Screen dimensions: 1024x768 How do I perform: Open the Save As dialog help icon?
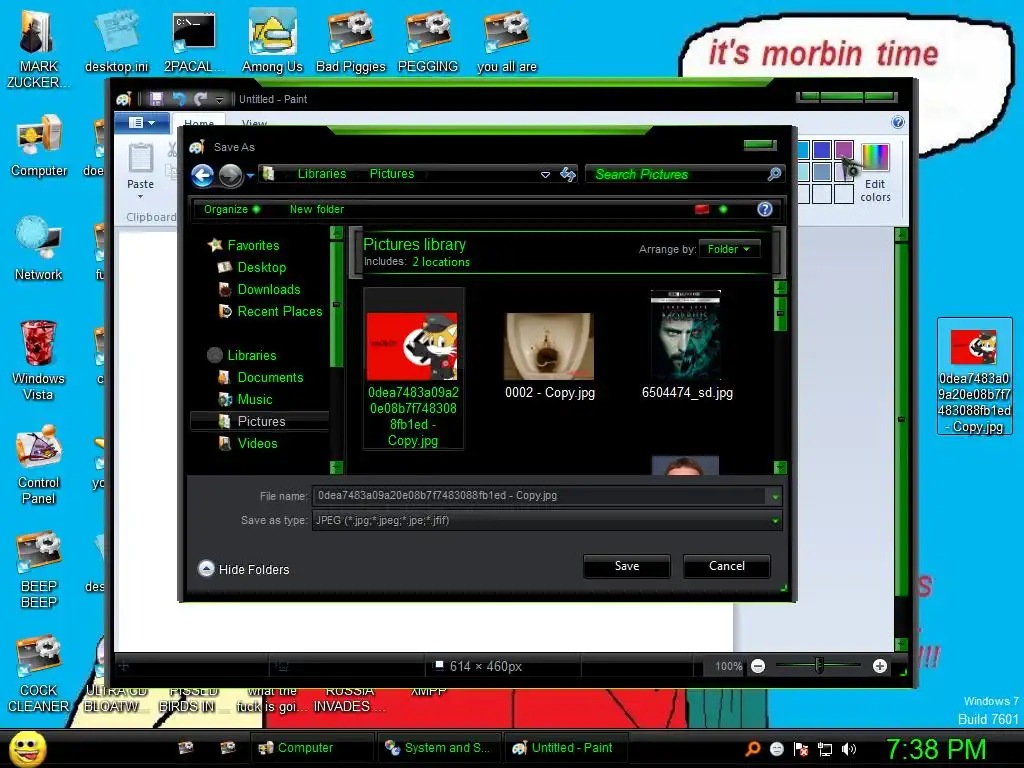tap(765, 209)
